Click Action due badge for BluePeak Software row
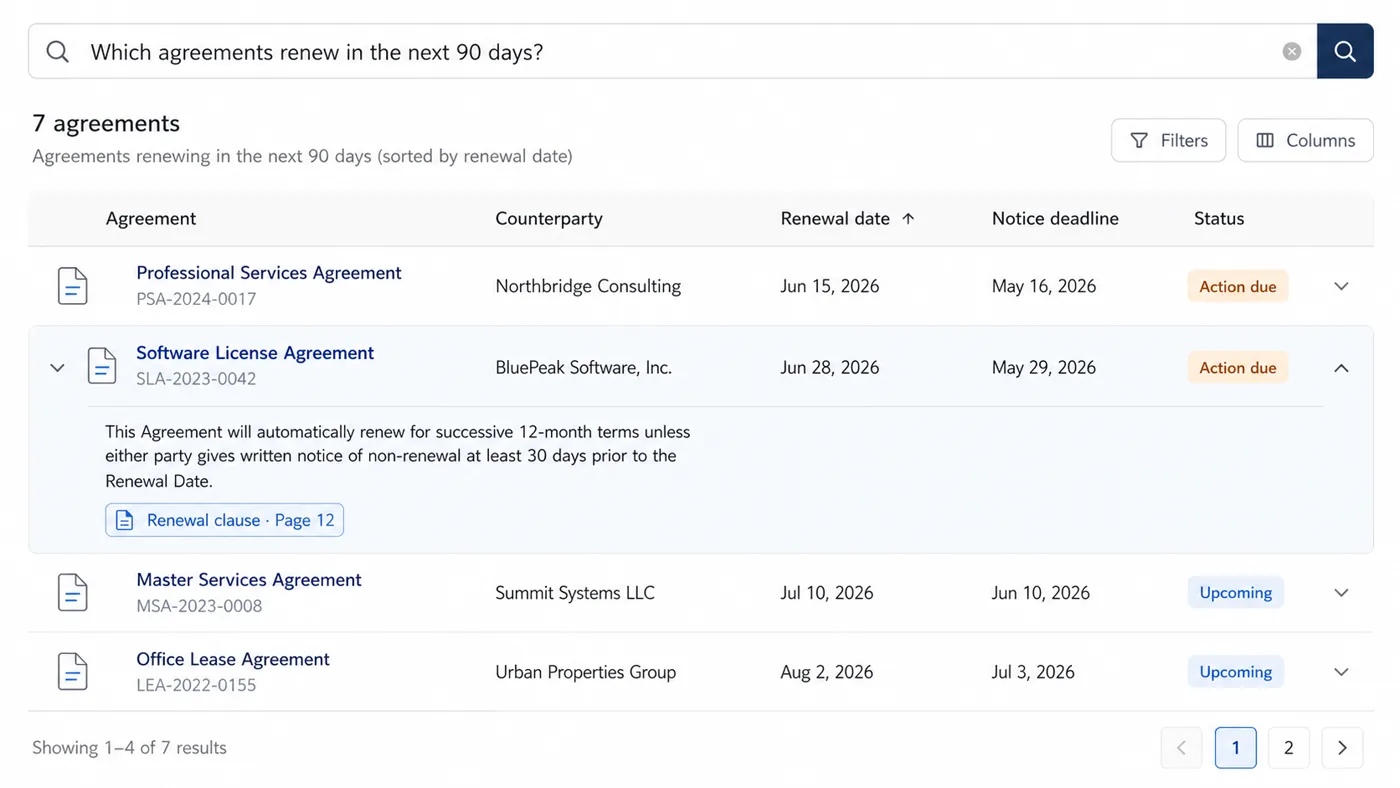Image resolution: width=1400 pixels, height=788 pixels. click(x=1238, y=367)
